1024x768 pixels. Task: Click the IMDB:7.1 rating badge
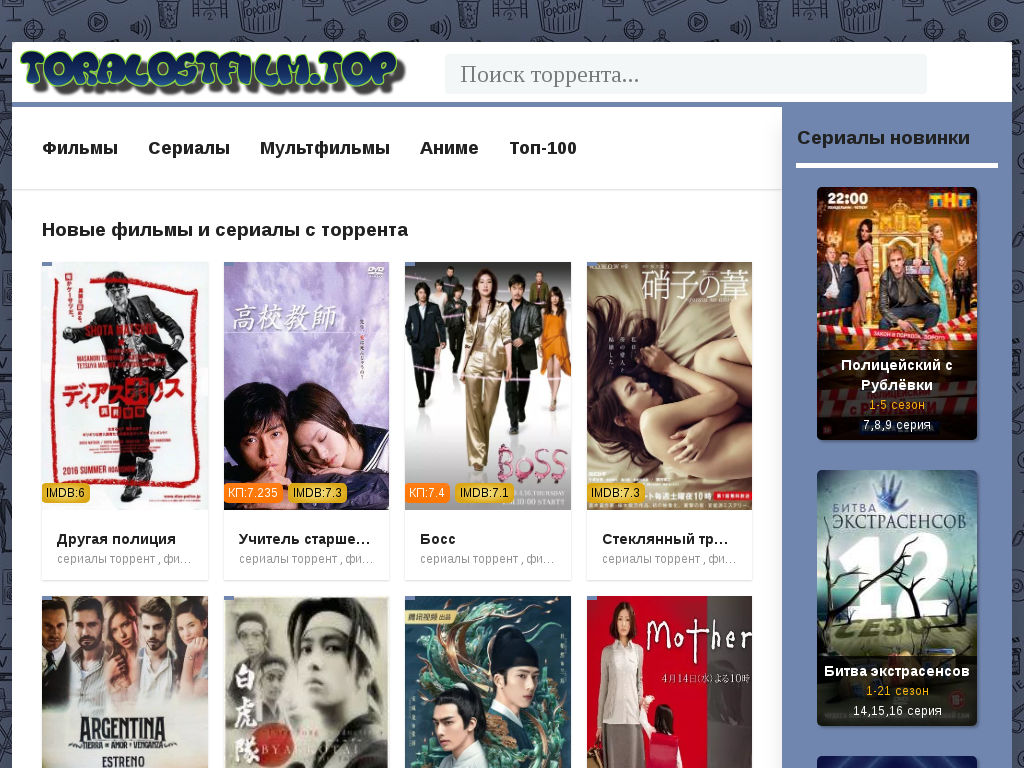484,493
